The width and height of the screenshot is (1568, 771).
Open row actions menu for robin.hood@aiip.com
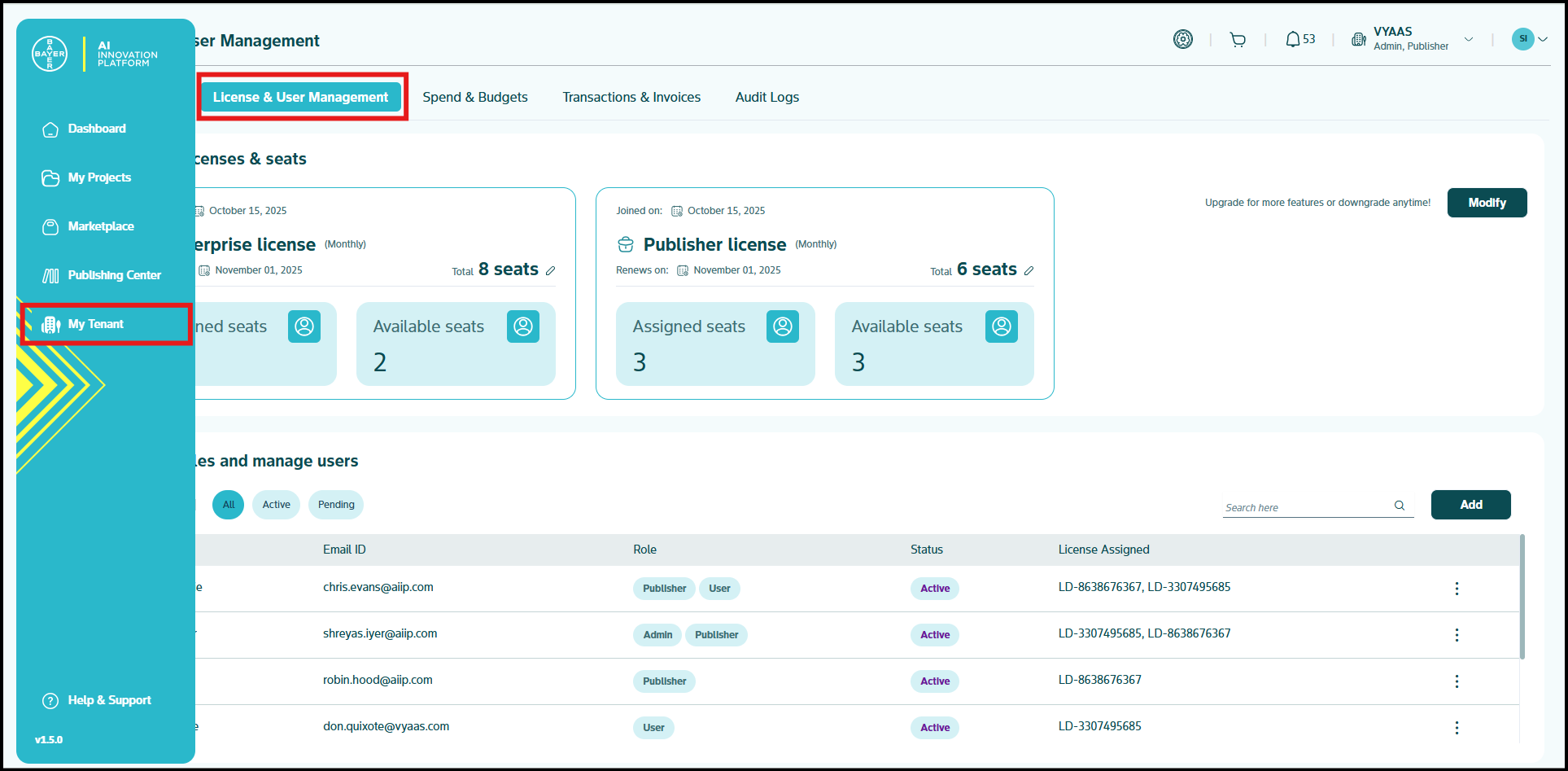point(1457,681)
